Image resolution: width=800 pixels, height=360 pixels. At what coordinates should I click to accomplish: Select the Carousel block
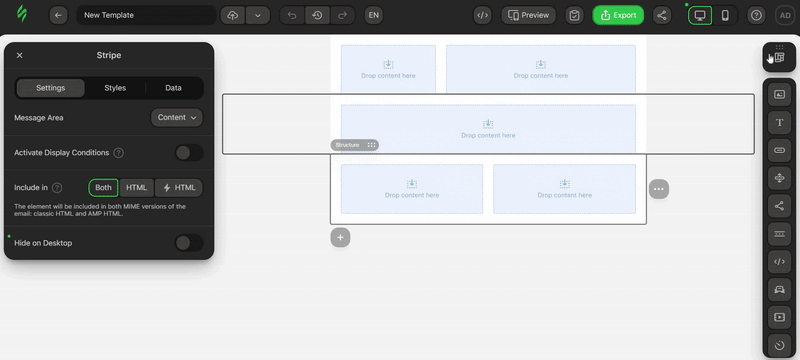click(x=779, y=290)
